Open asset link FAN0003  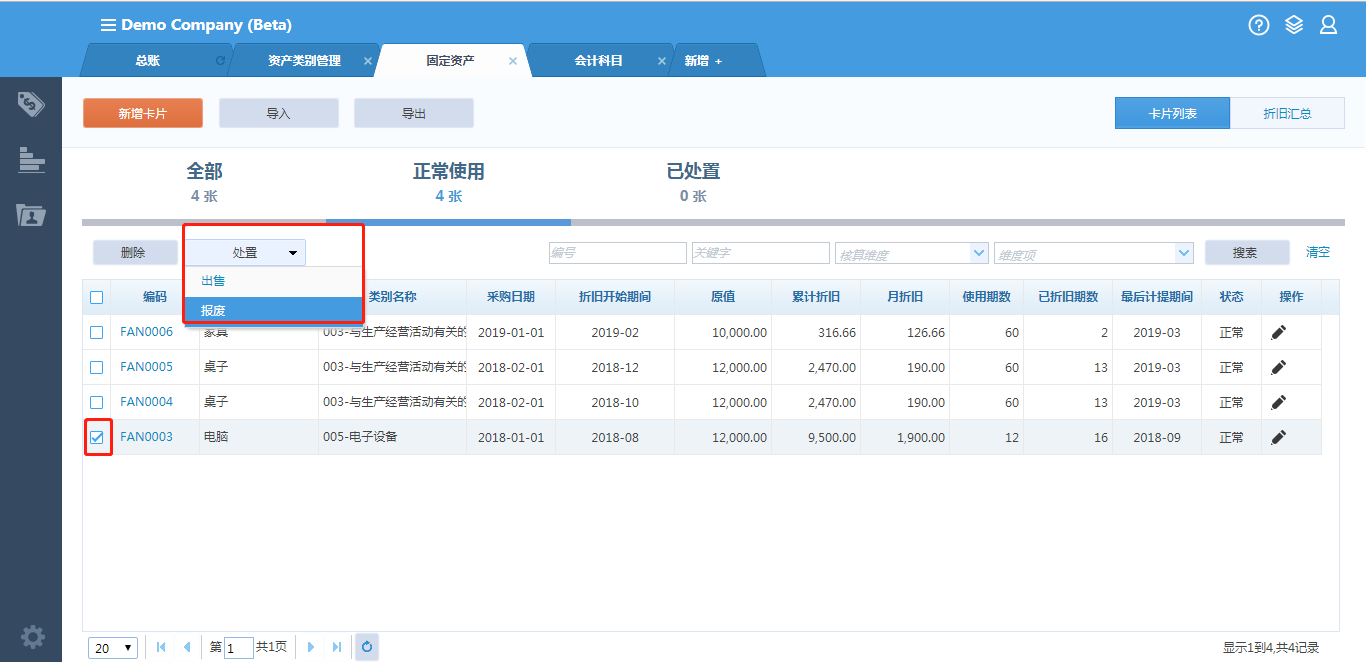(x=146, y=437)
